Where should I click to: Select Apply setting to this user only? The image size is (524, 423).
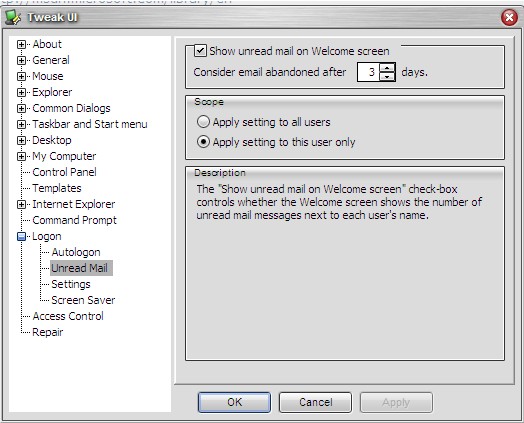203,142
